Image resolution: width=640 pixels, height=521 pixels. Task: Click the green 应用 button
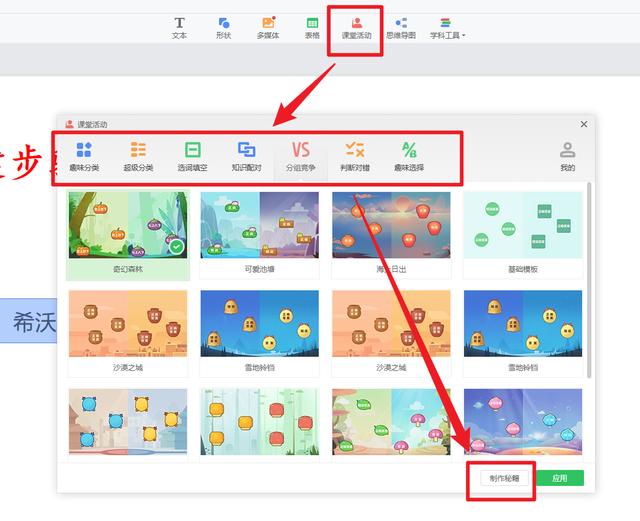coord(560,478)
